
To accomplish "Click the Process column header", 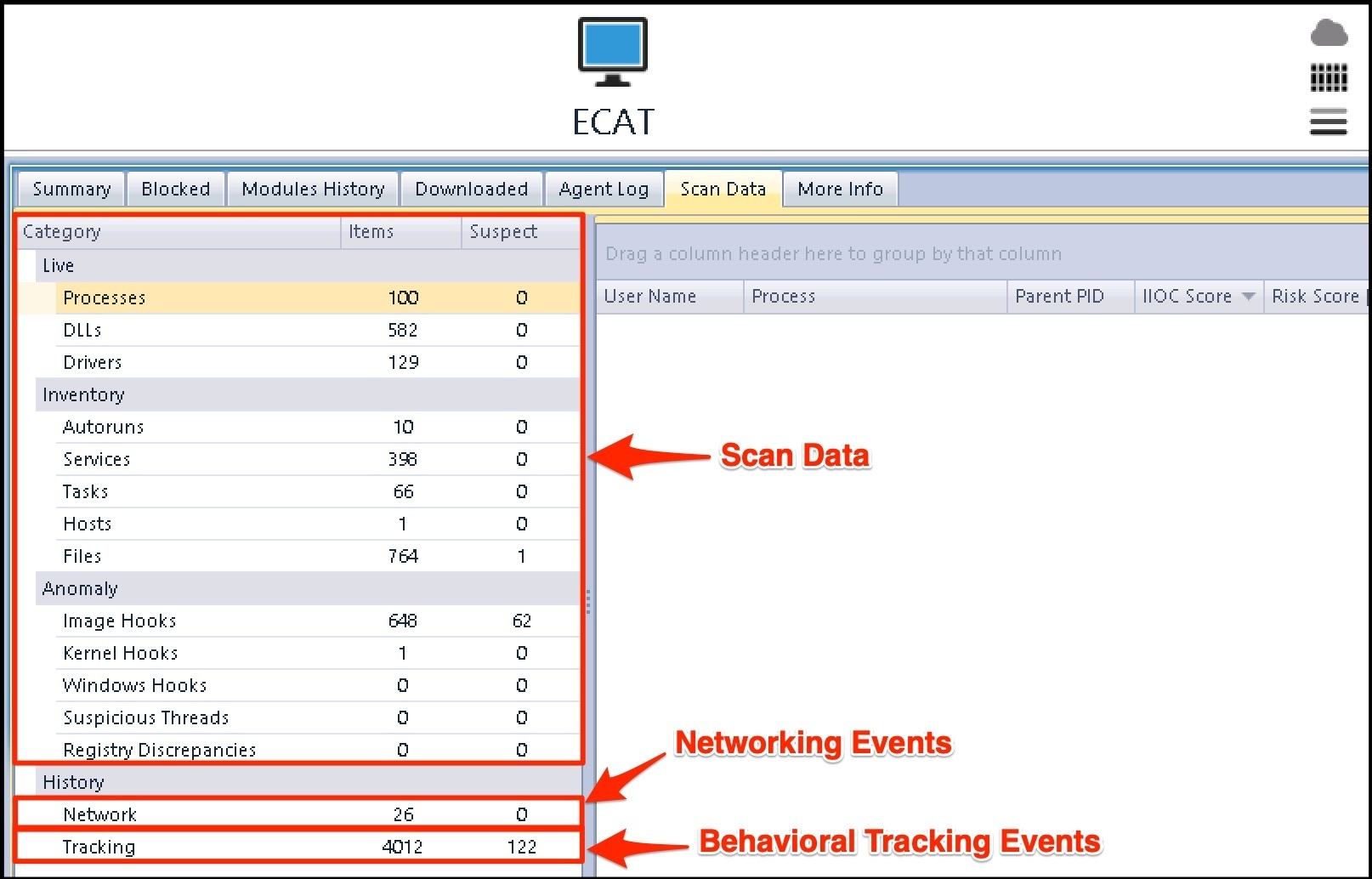I will 876,297.
